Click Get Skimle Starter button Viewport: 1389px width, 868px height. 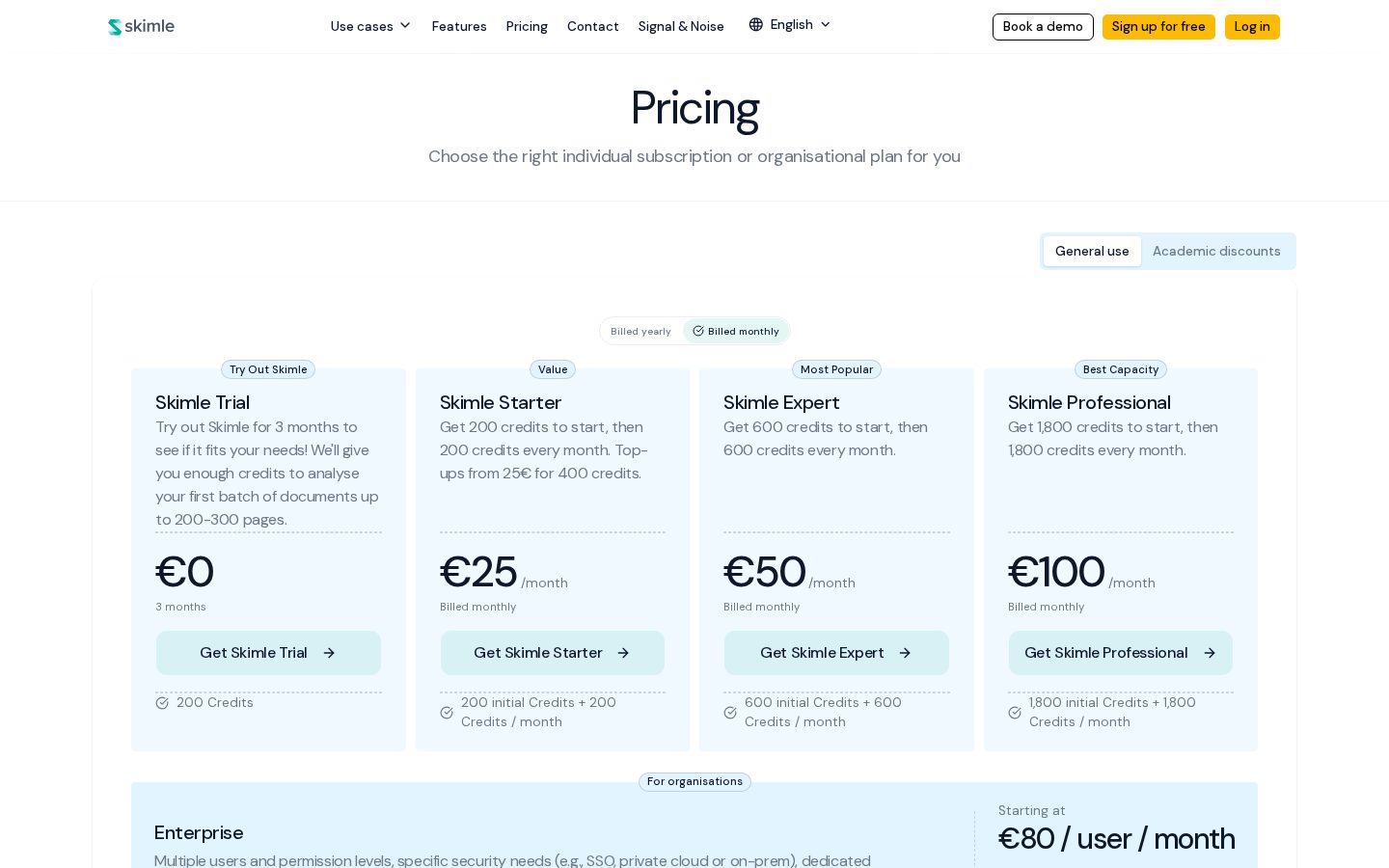pos(553,653)
